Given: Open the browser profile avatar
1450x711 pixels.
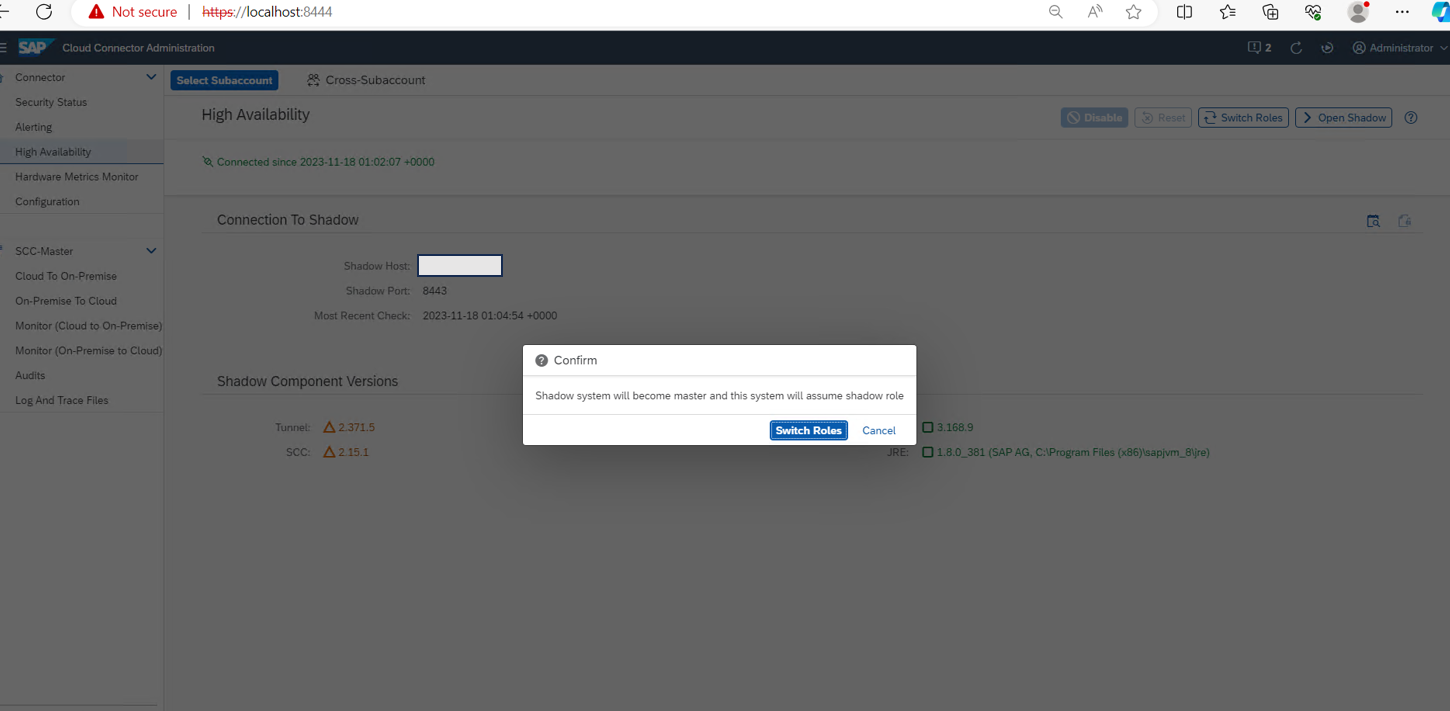Looking at the screenshot, I should 1357,12.
